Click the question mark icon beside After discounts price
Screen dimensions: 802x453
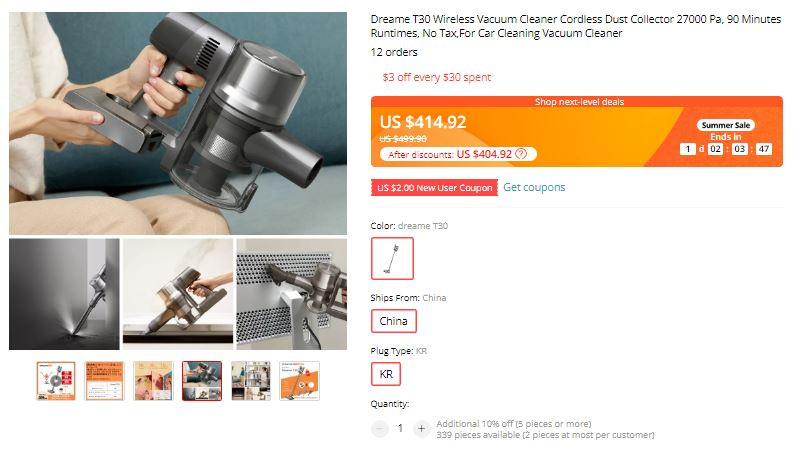coord(521,154)
